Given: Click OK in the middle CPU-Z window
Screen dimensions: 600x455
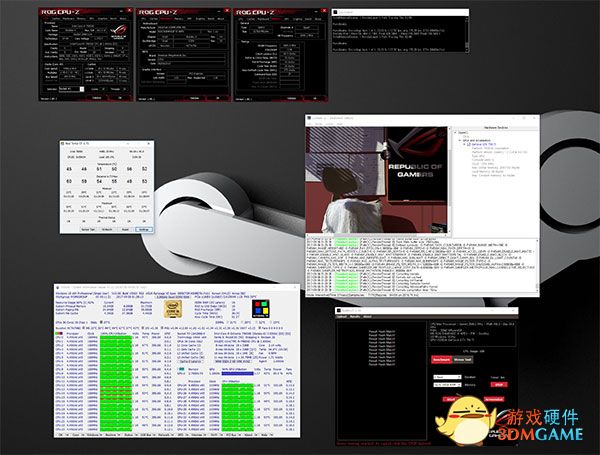Looking at the screenshot, I should [x=218, y=98].
